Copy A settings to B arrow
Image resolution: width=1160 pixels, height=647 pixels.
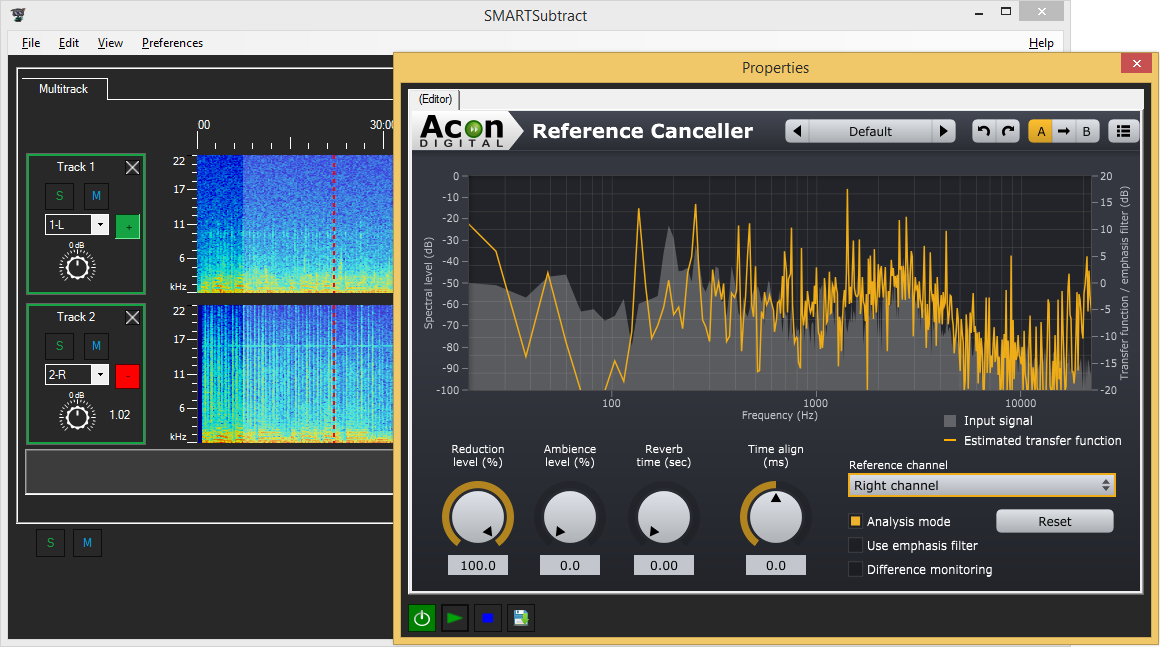pos(1064,132)
